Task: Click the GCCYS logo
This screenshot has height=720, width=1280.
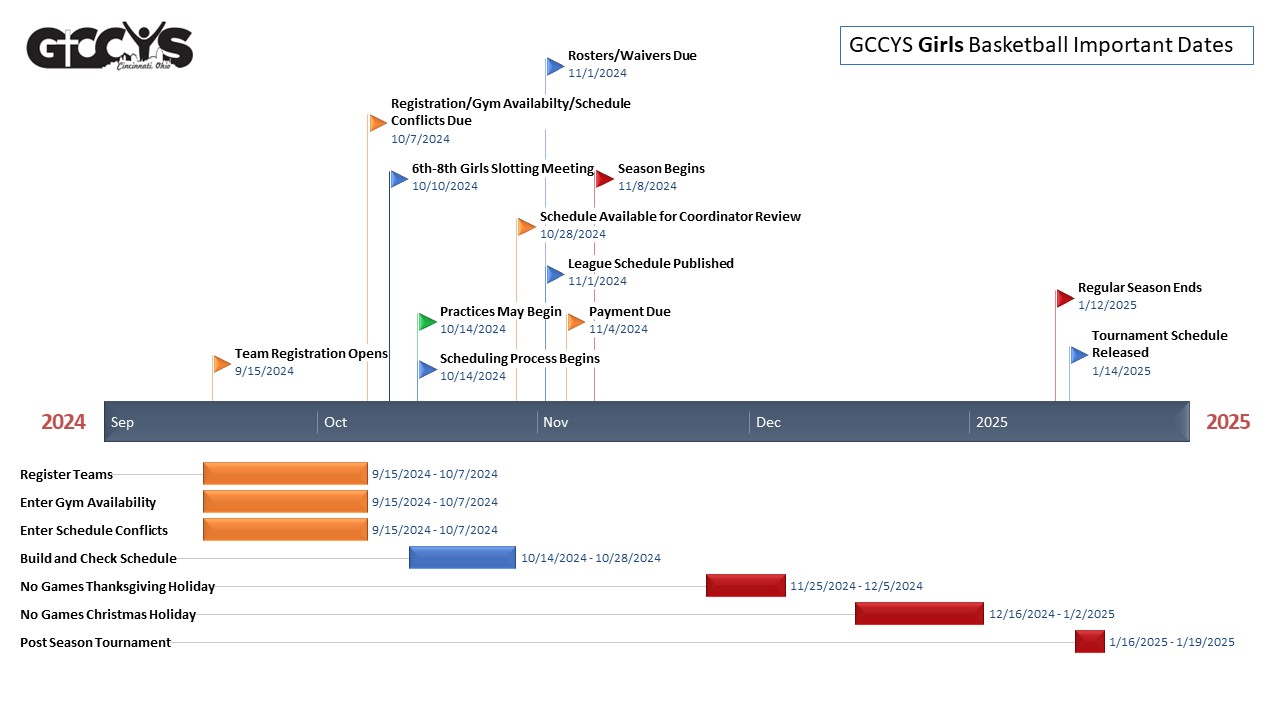Action: tap(110, 47)
